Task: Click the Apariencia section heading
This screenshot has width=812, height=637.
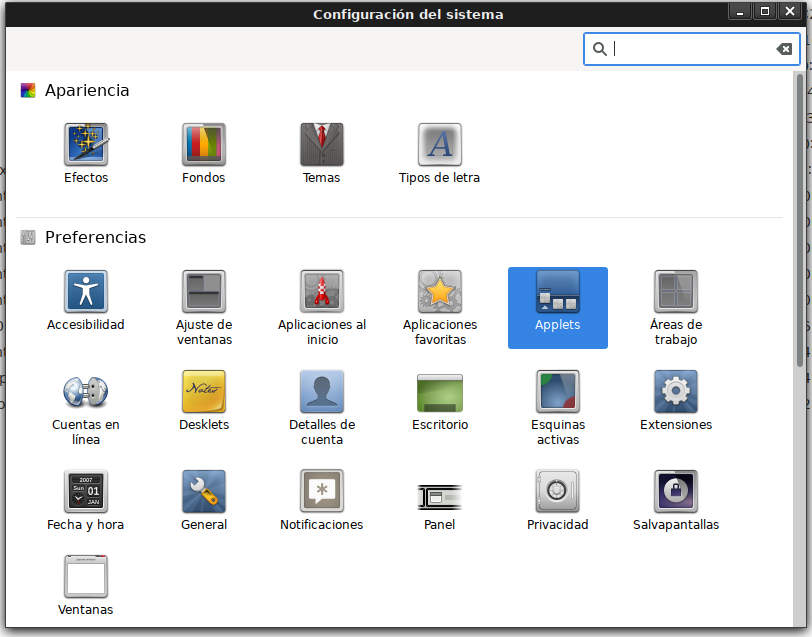Action: [x=87, y=90]
